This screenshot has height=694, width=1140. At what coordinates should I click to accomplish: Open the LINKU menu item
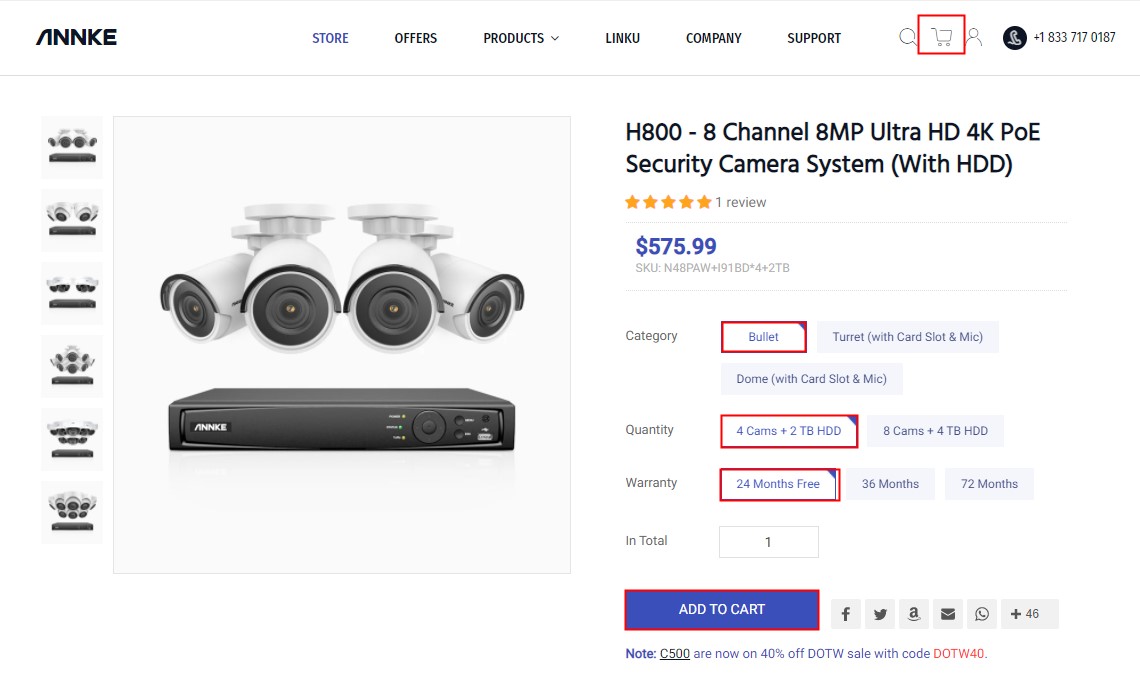click(622, 39)
